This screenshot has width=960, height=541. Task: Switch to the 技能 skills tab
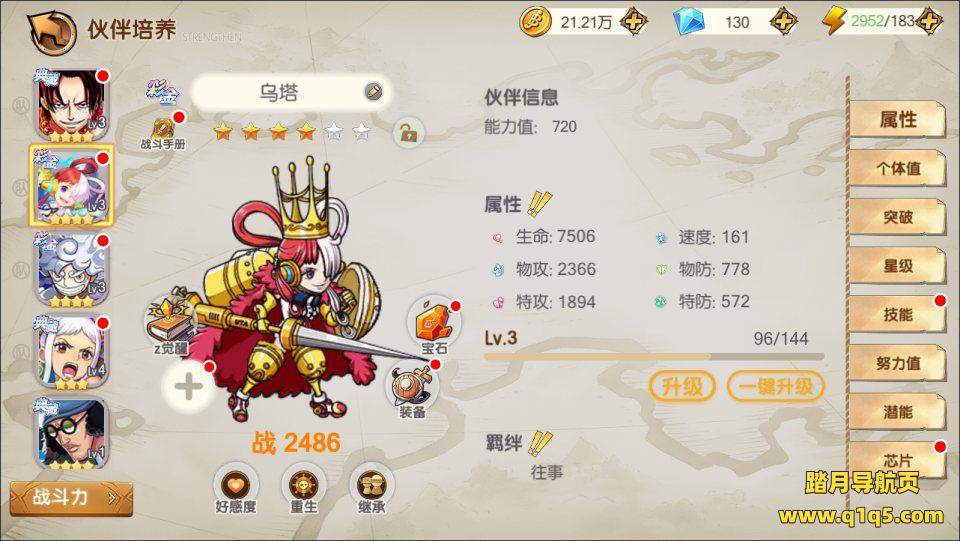click(x=897, y=314)
